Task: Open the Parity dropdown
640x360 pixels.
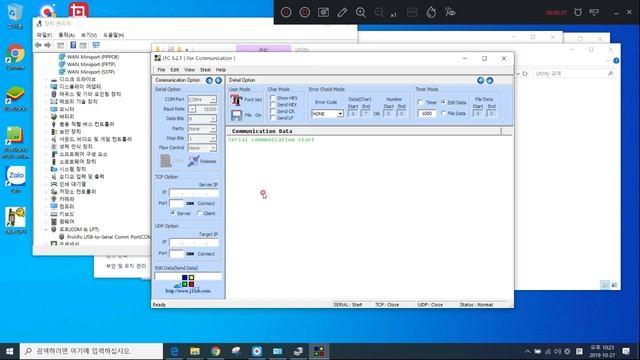Action: pos(213,129)
